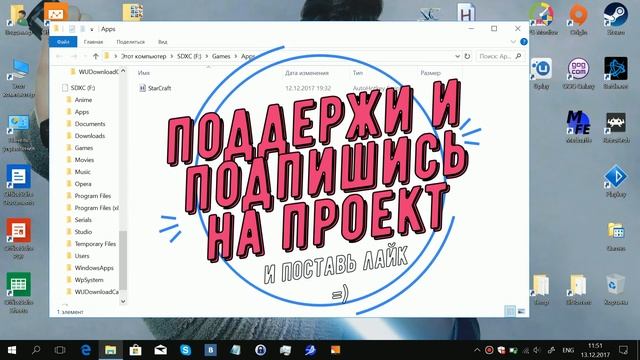Launch Microsoft Edge from taskbar
The width and height of the screenshot is (640, 360).
[x=86, y=350]
